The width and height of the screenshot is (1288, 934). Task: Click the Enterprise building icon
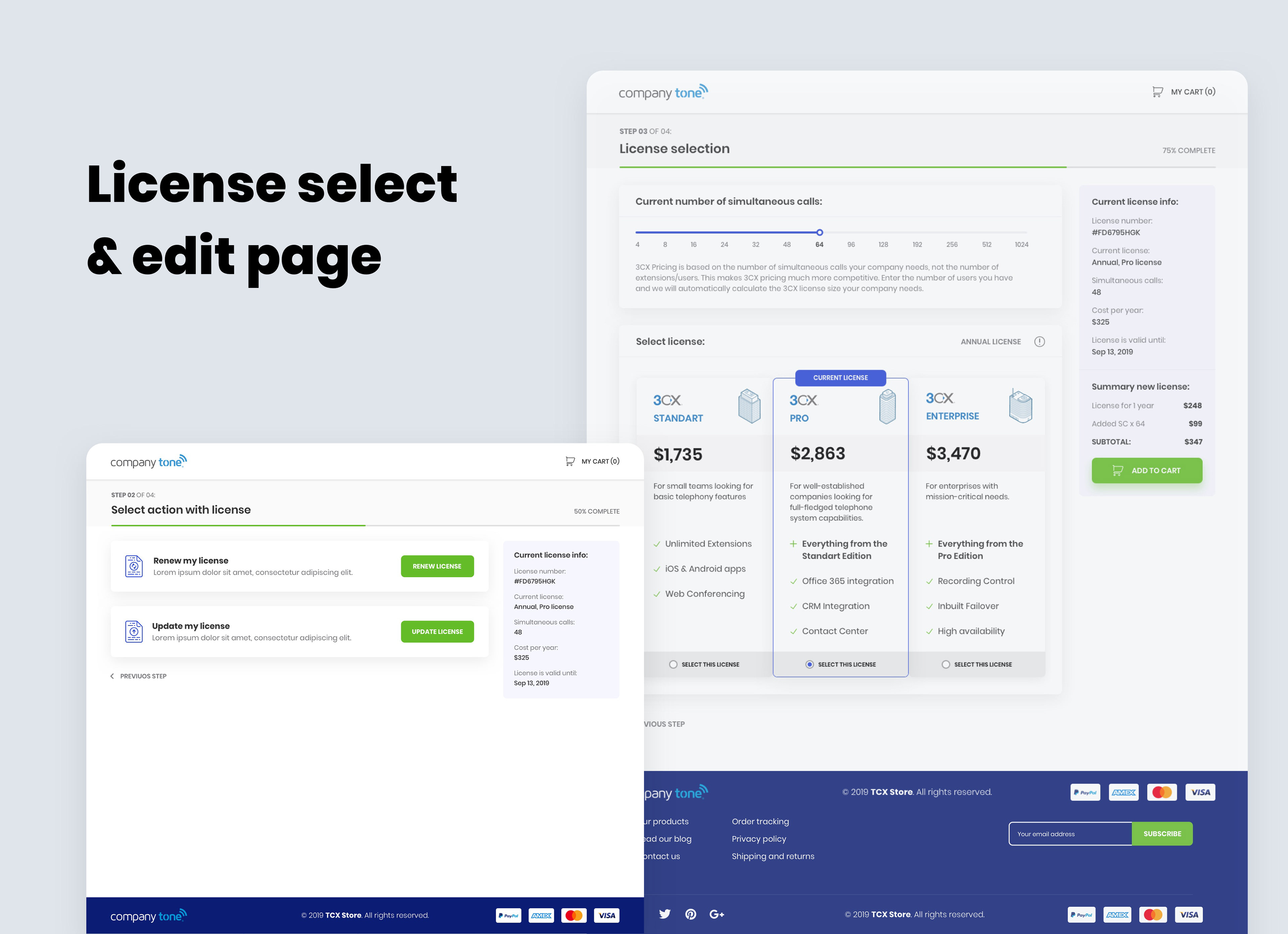1020,405
